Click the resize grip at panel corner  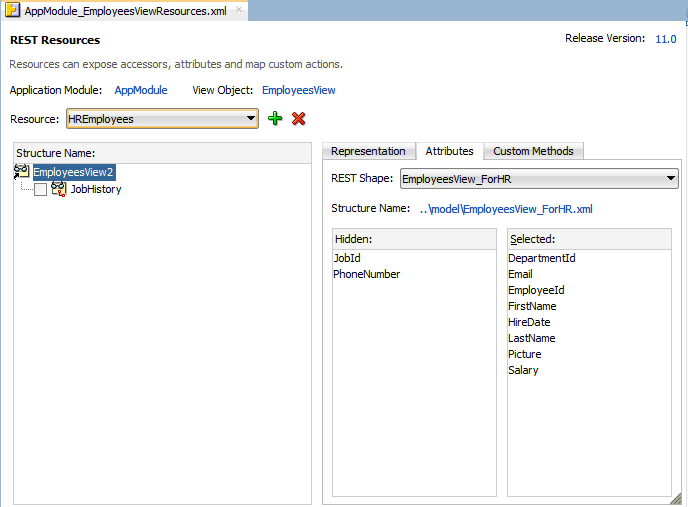(676, 499)
